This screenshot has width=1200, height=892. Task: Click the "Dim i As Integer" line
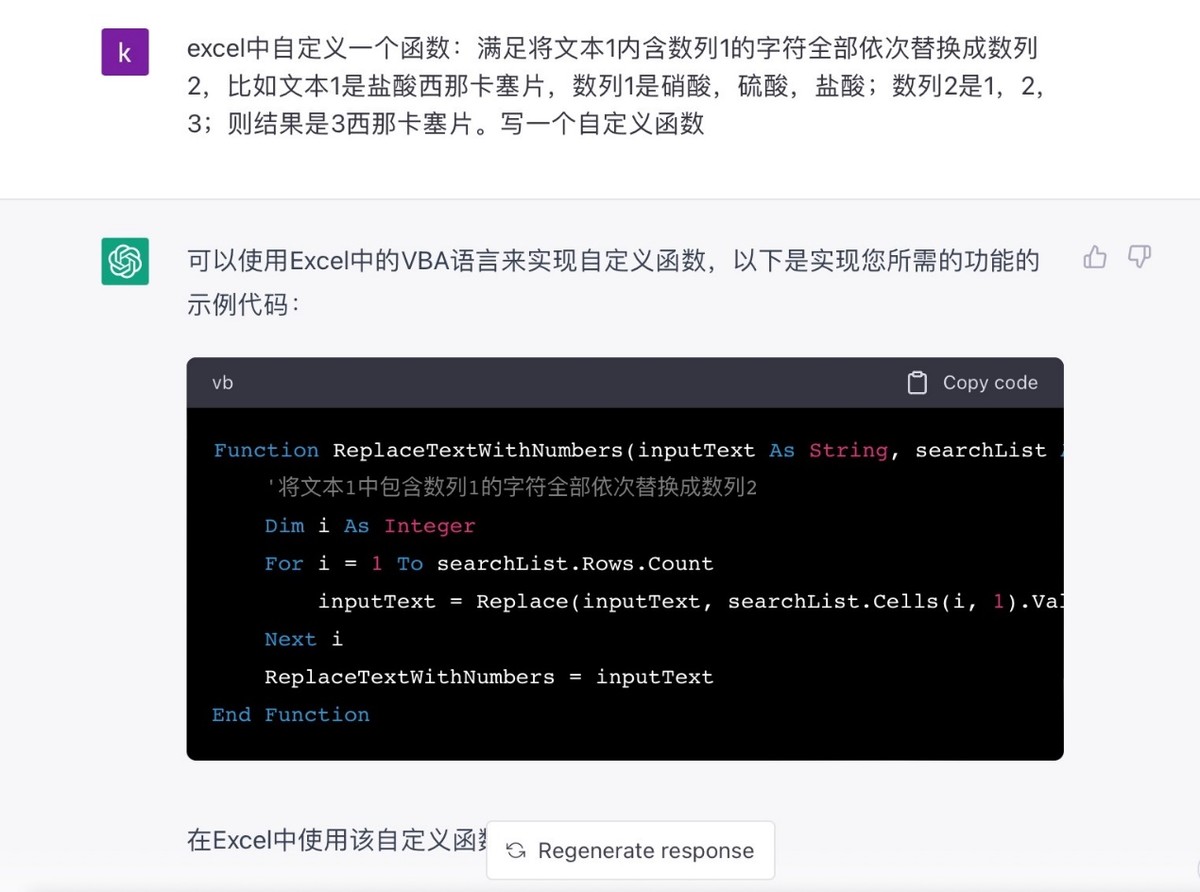pyautogui.click(x=370, y=526)
